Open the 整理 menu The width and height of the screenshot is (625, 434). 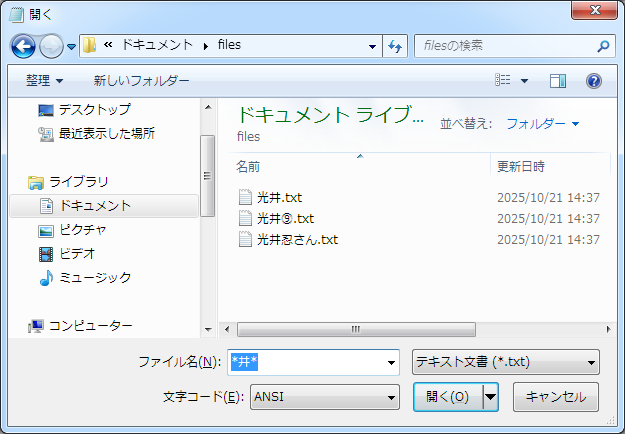coord(44,81)
